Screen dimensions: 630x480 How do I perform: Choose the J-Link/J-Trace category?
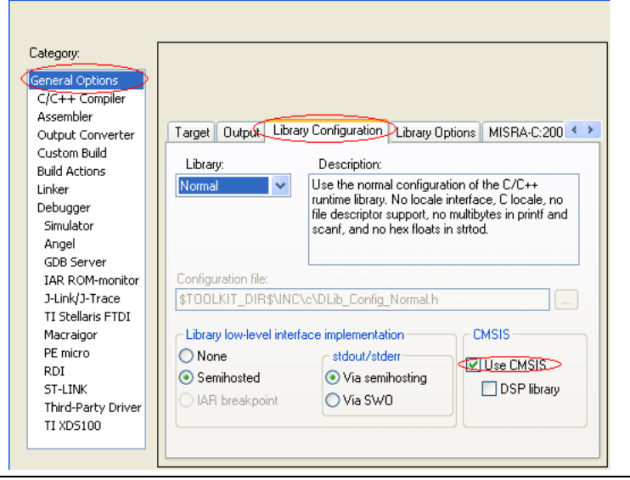[82, 298]
